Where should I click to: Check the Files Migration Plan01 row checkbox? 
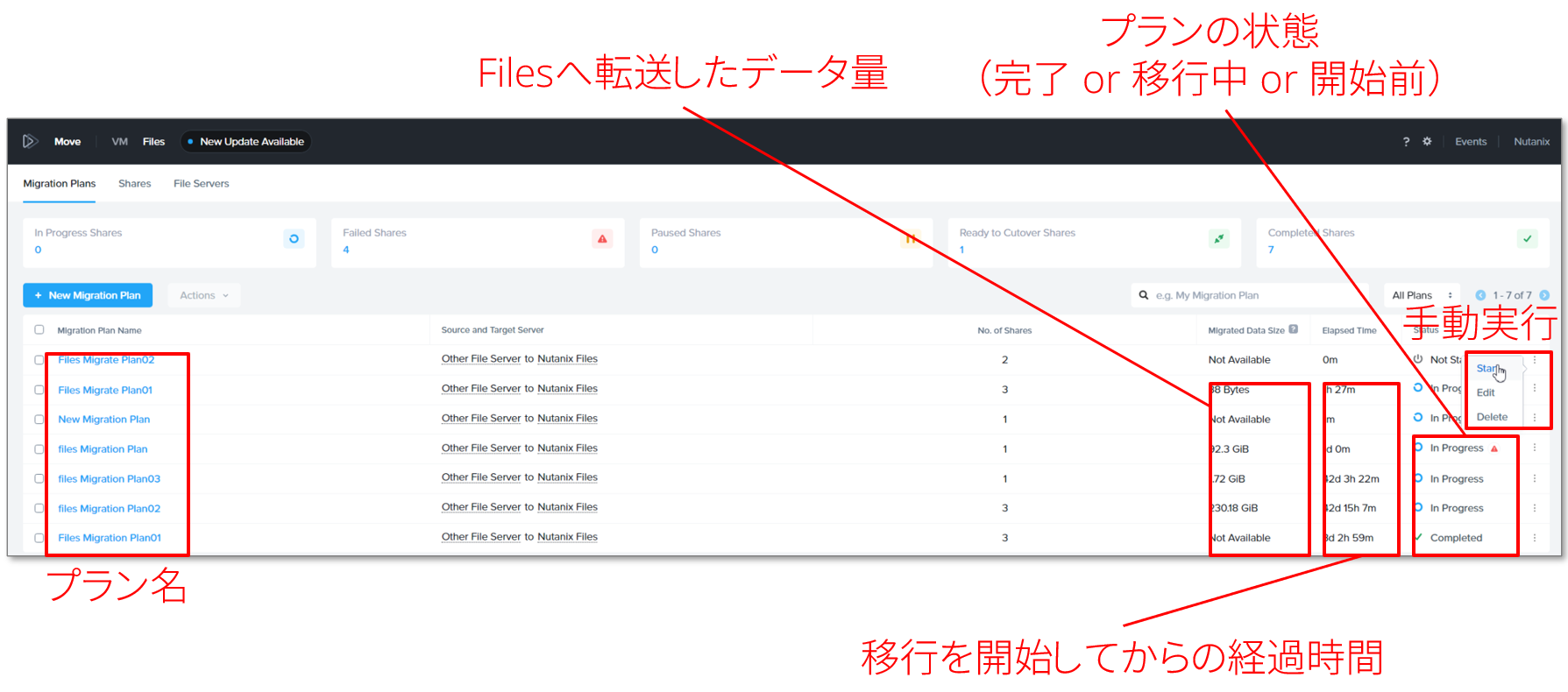pos(39,538)
